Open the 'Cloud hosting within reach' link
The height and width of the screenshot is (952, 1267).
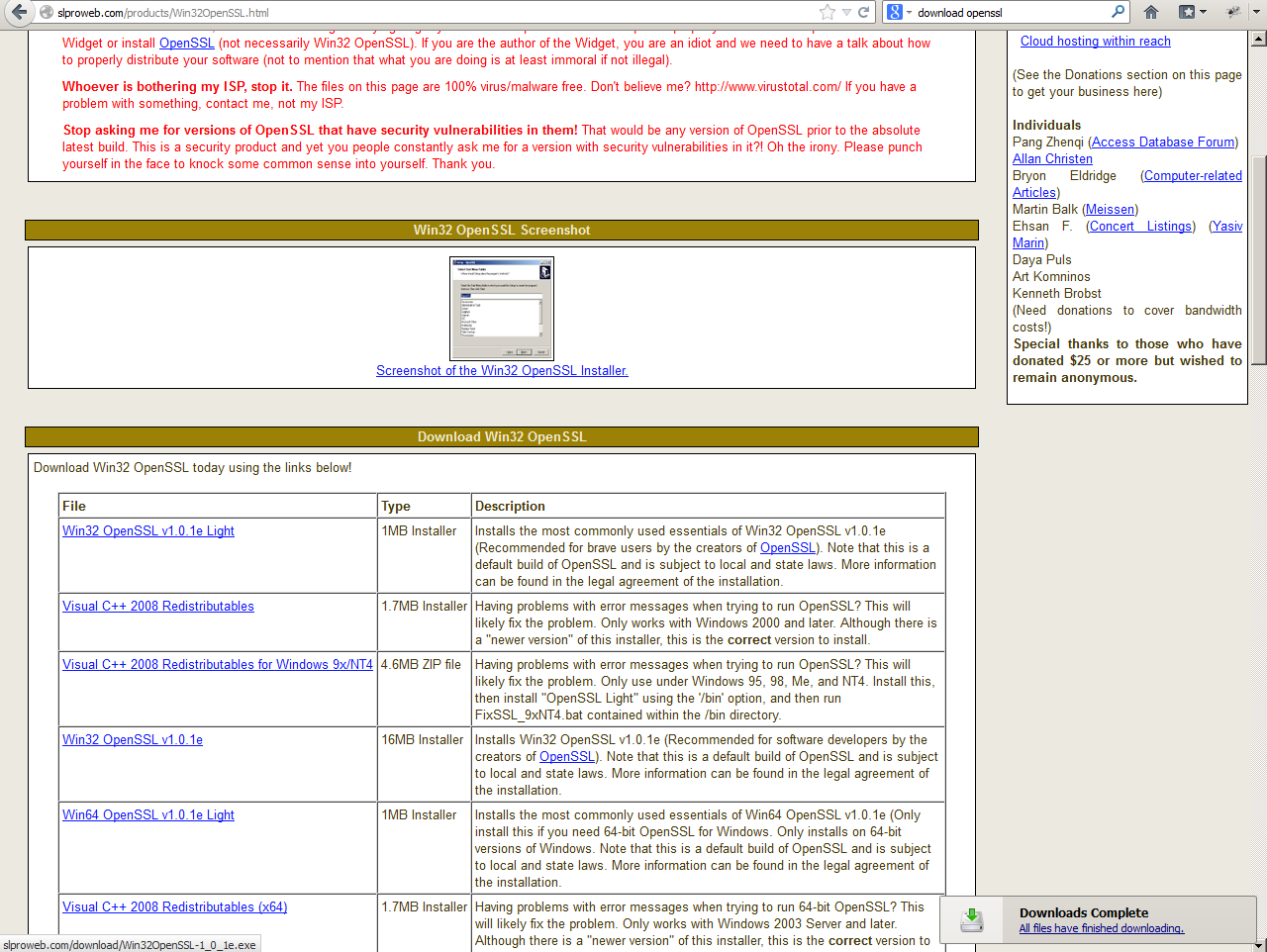click(1096, 41)
